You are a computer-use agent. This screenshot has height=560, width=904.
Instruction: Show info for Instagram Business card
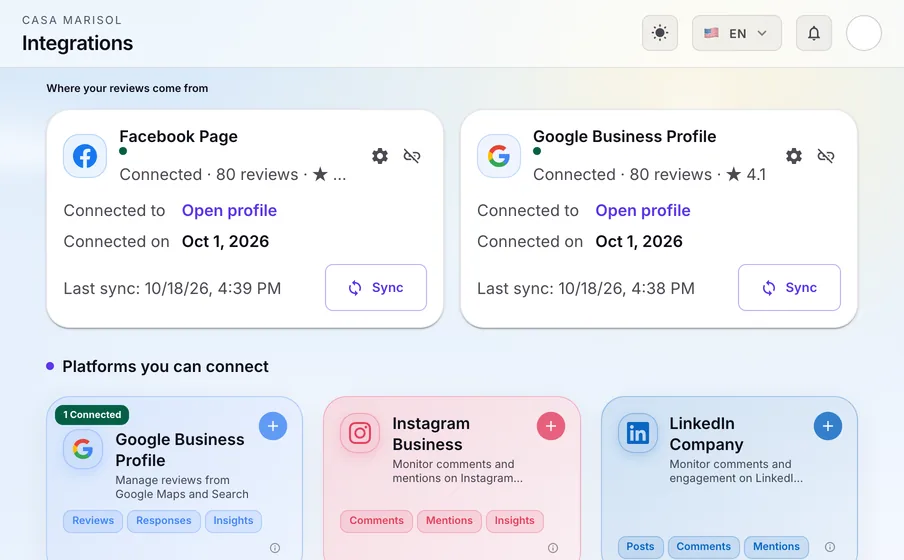click(x=552, y=548)
